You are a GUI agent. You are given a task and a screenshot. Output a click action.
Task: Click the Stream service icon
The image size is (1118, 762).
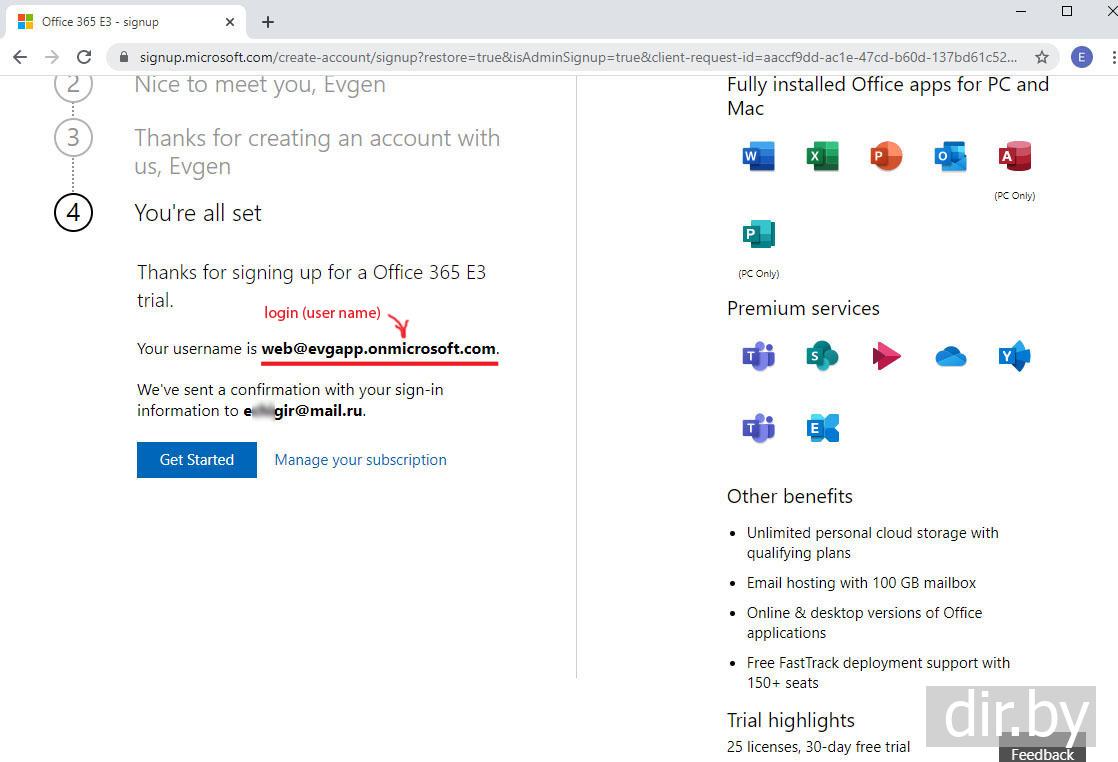886,356
